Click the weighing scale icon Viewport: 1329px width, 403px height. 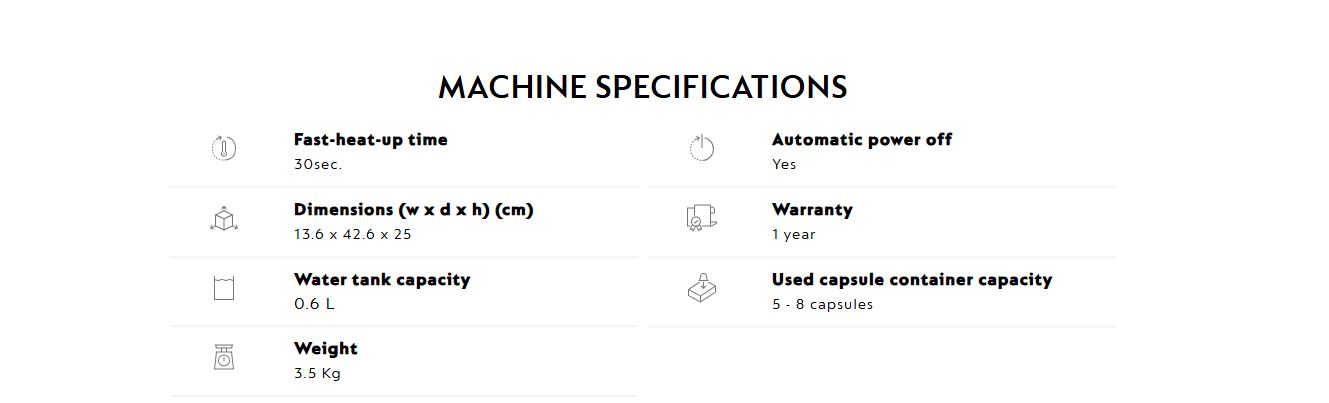pos(224,357)
